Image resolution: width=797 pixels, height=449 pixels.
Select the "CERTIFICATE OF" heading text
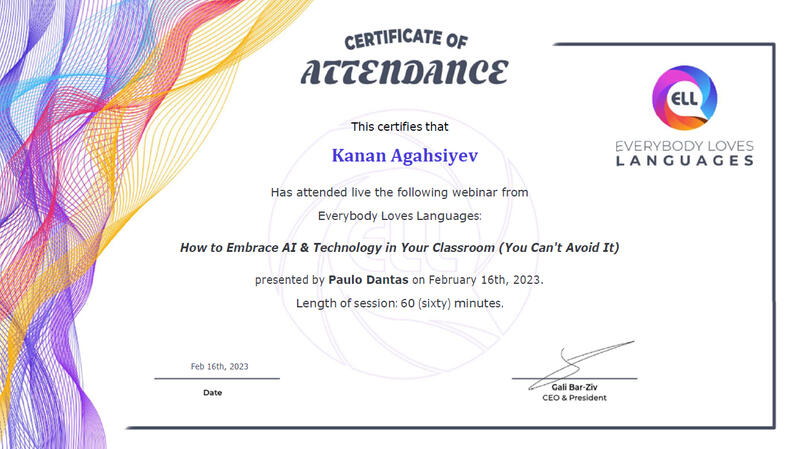[405, 42]
